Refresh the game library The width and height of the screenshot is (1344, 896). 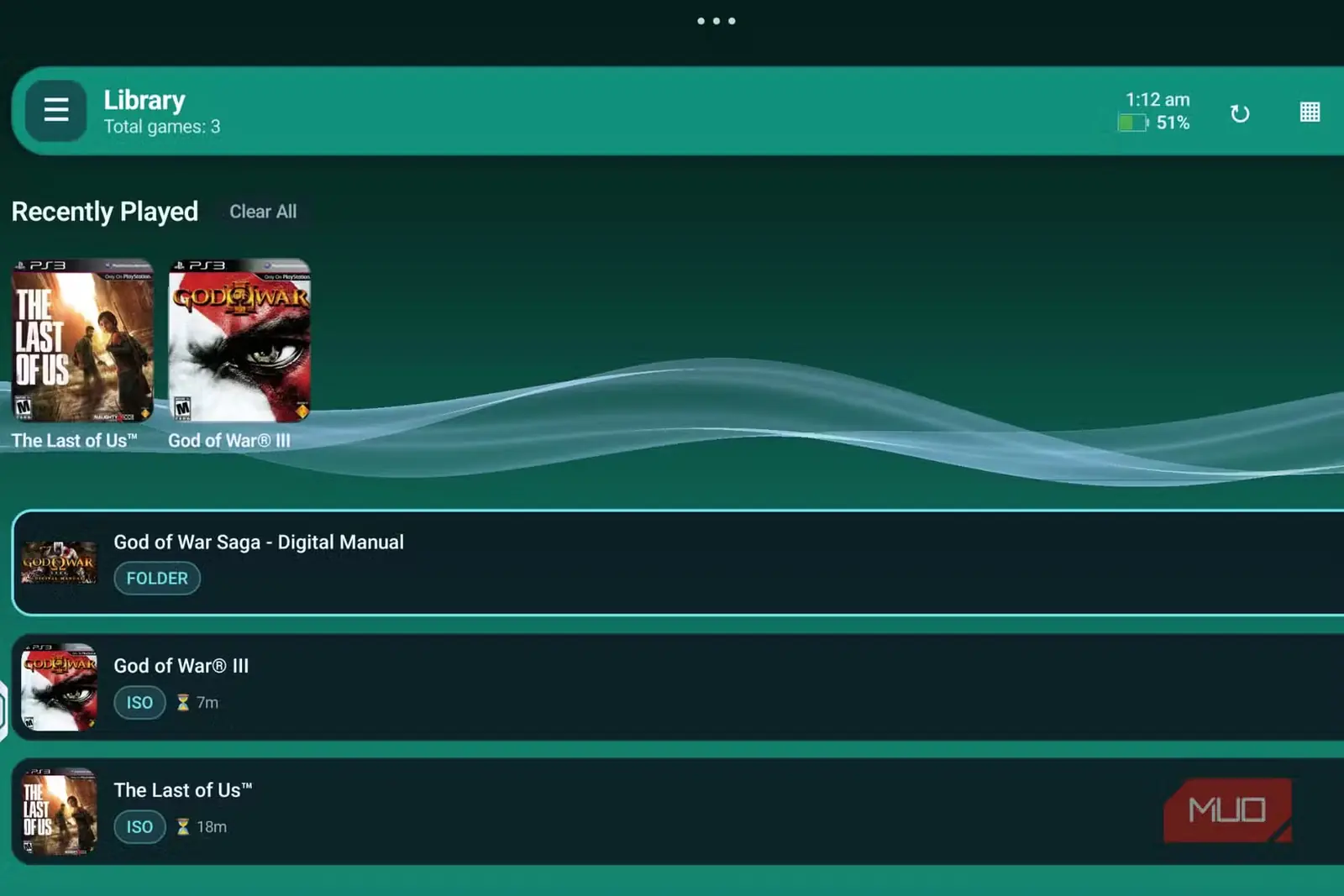click(x=1240, y=113)
